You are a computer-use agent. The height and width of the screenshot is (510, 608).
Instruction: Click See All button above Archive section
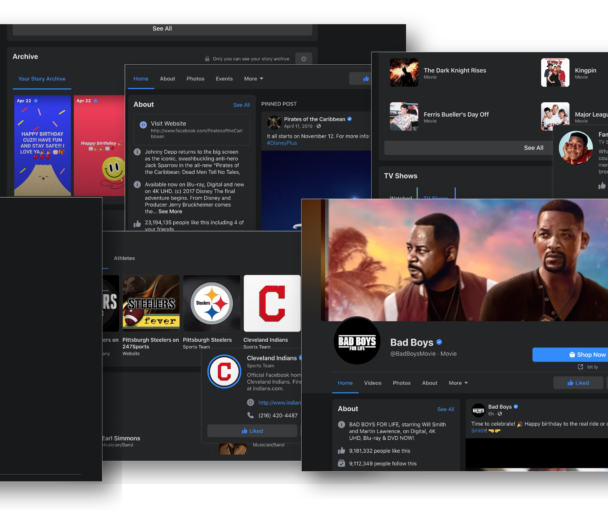pyautogui.click(x=162, y=29)
